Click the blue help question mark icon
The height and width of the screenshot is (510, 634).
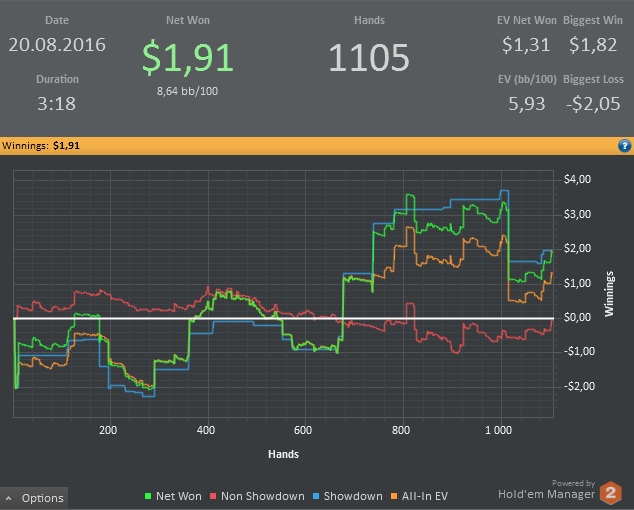624,146
